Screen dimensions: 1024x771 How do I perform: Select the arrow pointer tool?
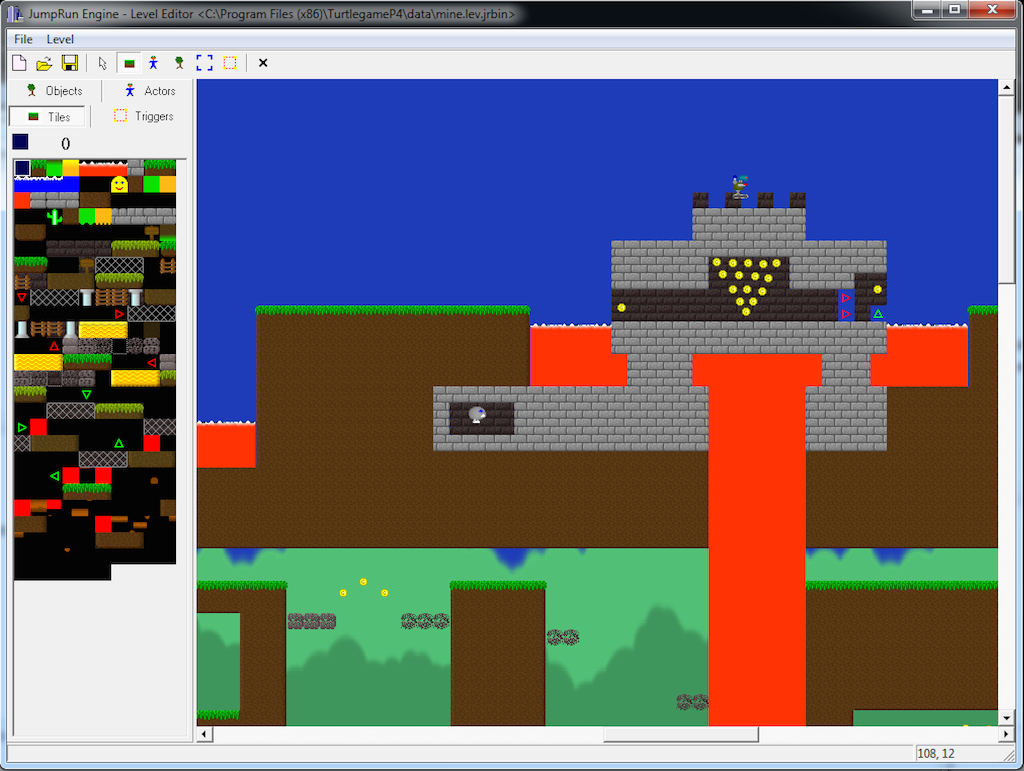103,63
